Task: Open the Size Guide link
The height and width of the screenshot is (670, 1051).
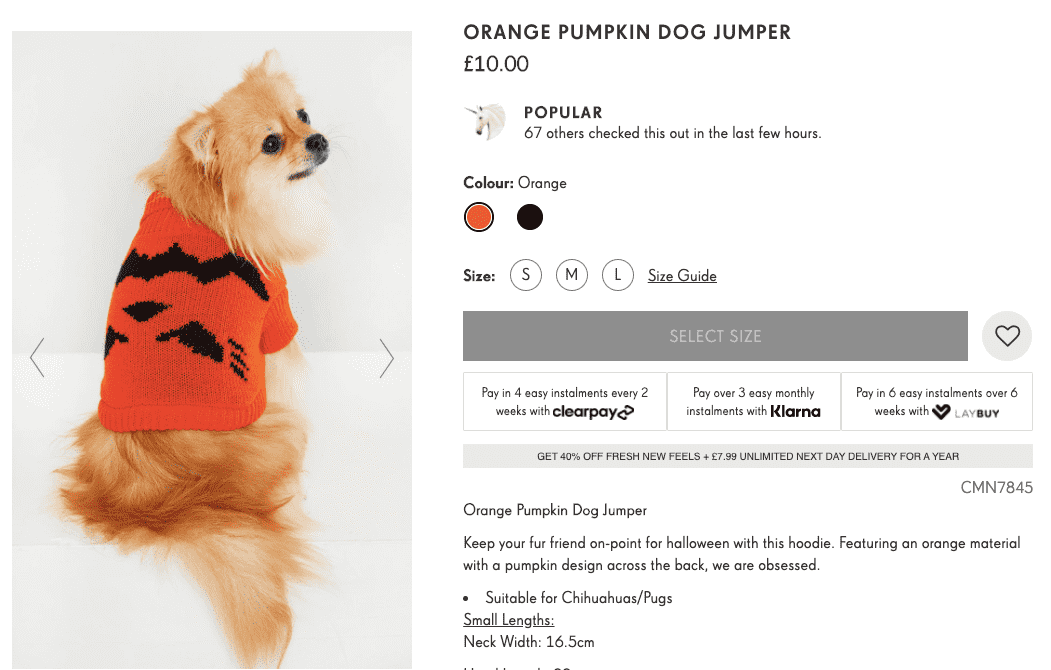Action: 682,276
